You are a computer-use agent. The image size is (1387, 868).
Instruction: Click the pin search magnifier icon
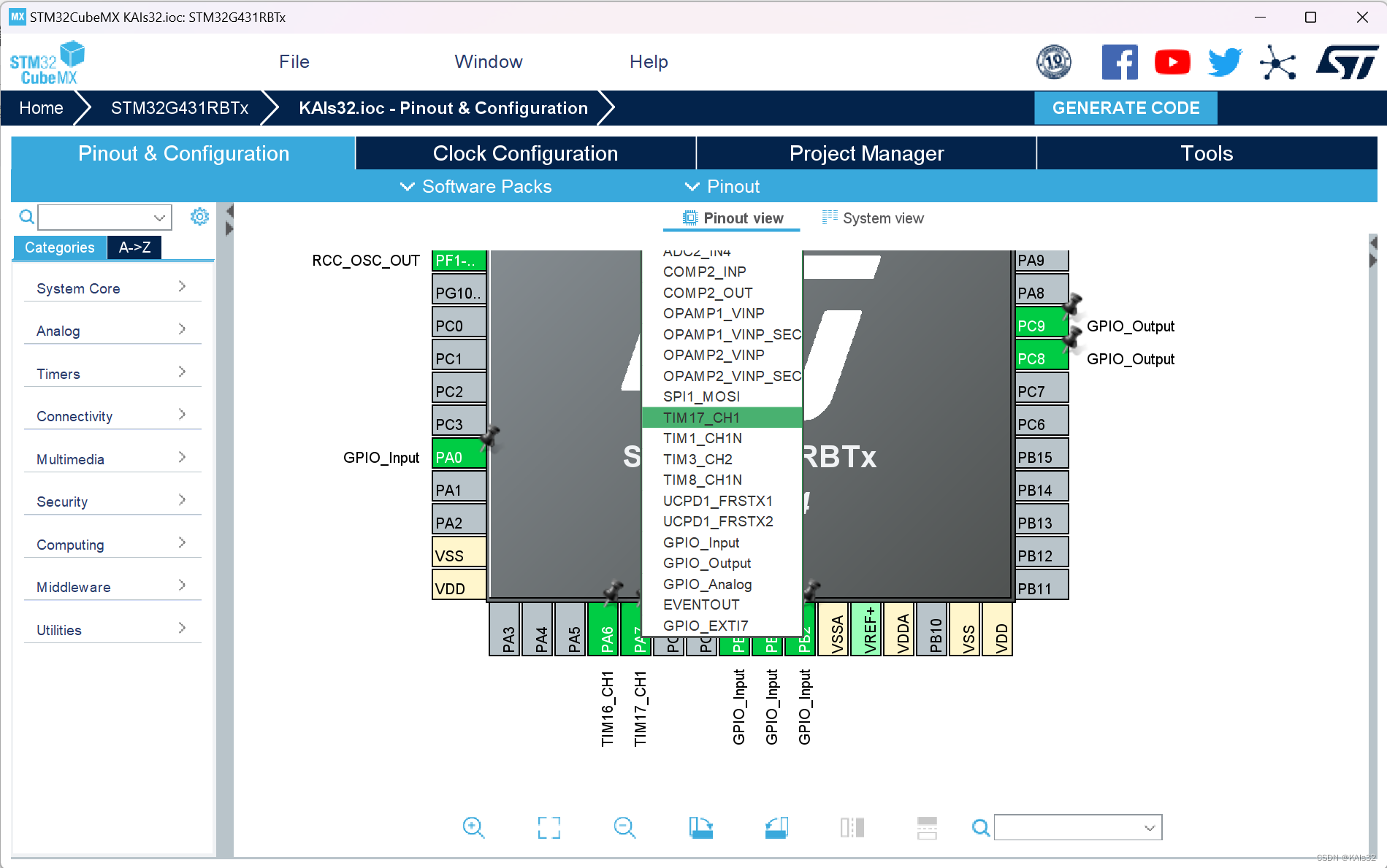coord(981,827)
